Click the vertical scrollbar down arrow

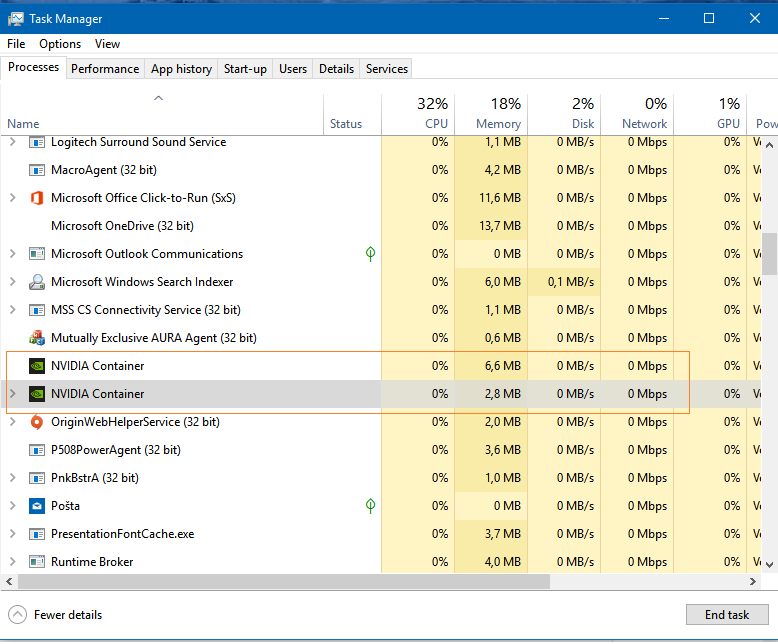[769, 565]
